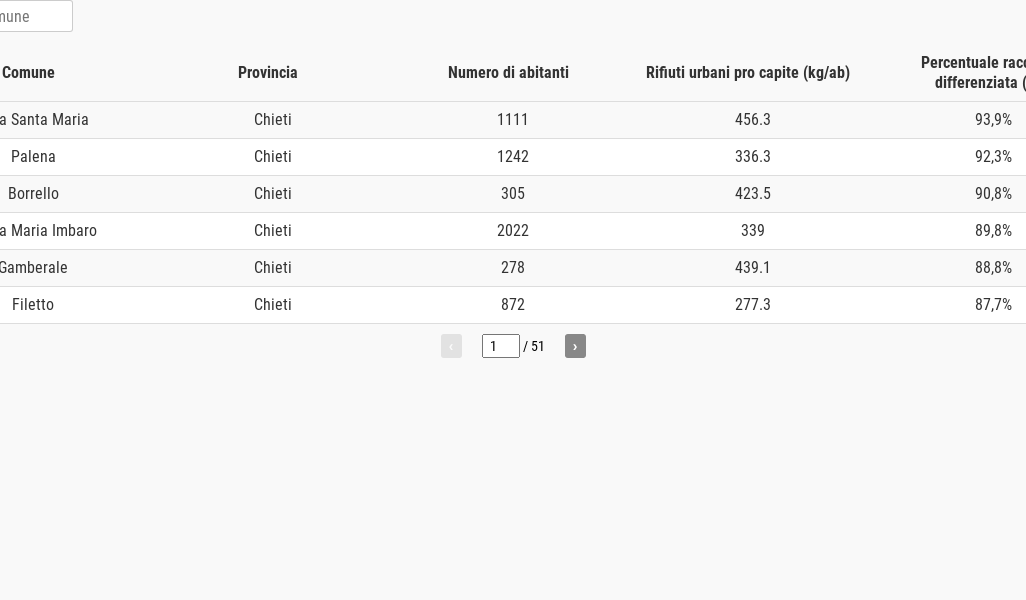Click the disabled previous page arrow
This screenshot has height=600, width=1026.
(x=451, y=346)
